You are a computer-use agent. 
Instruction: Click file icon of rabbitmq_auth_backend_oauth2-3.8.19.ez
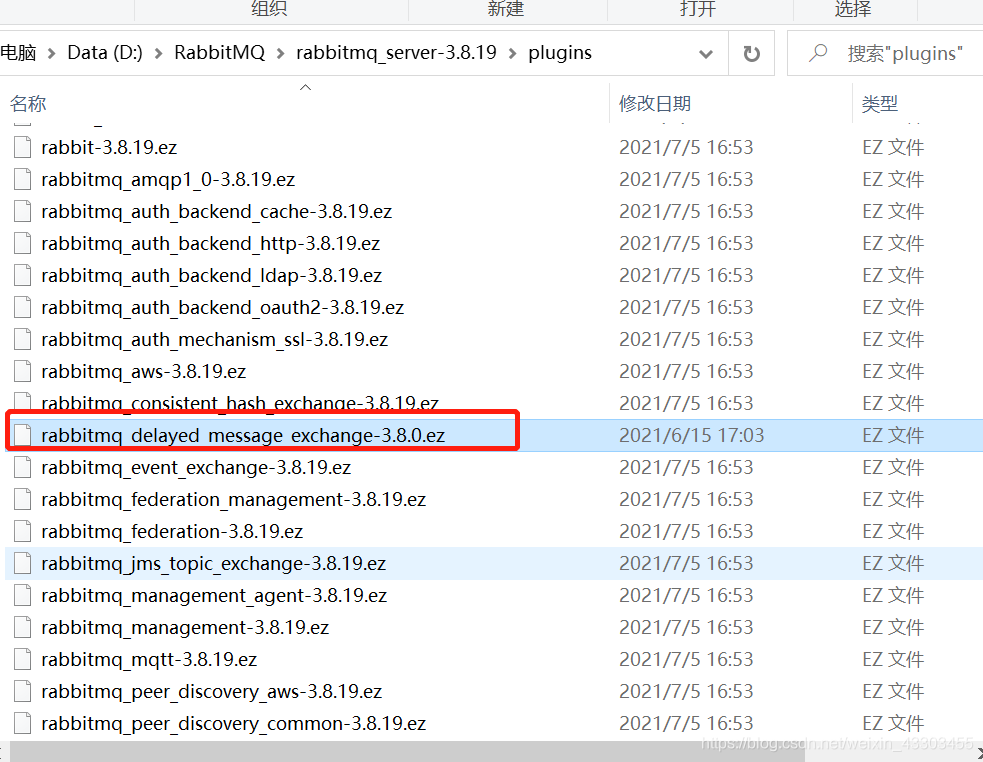coord(23,307)
